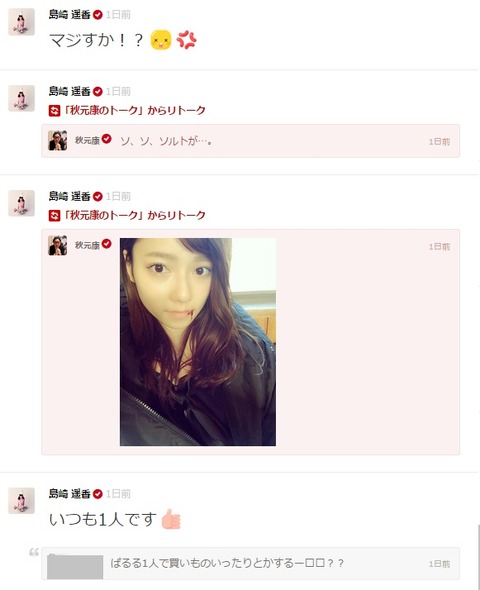The width and height of the screenshot is (480, 590).
Task: Click the scrollbar thumb on the right edge
Action: pos(478,557)
